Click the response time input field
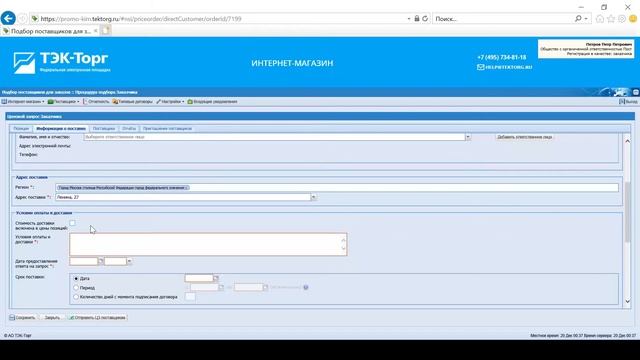640x360 pixels. click(x=116, y=261)
